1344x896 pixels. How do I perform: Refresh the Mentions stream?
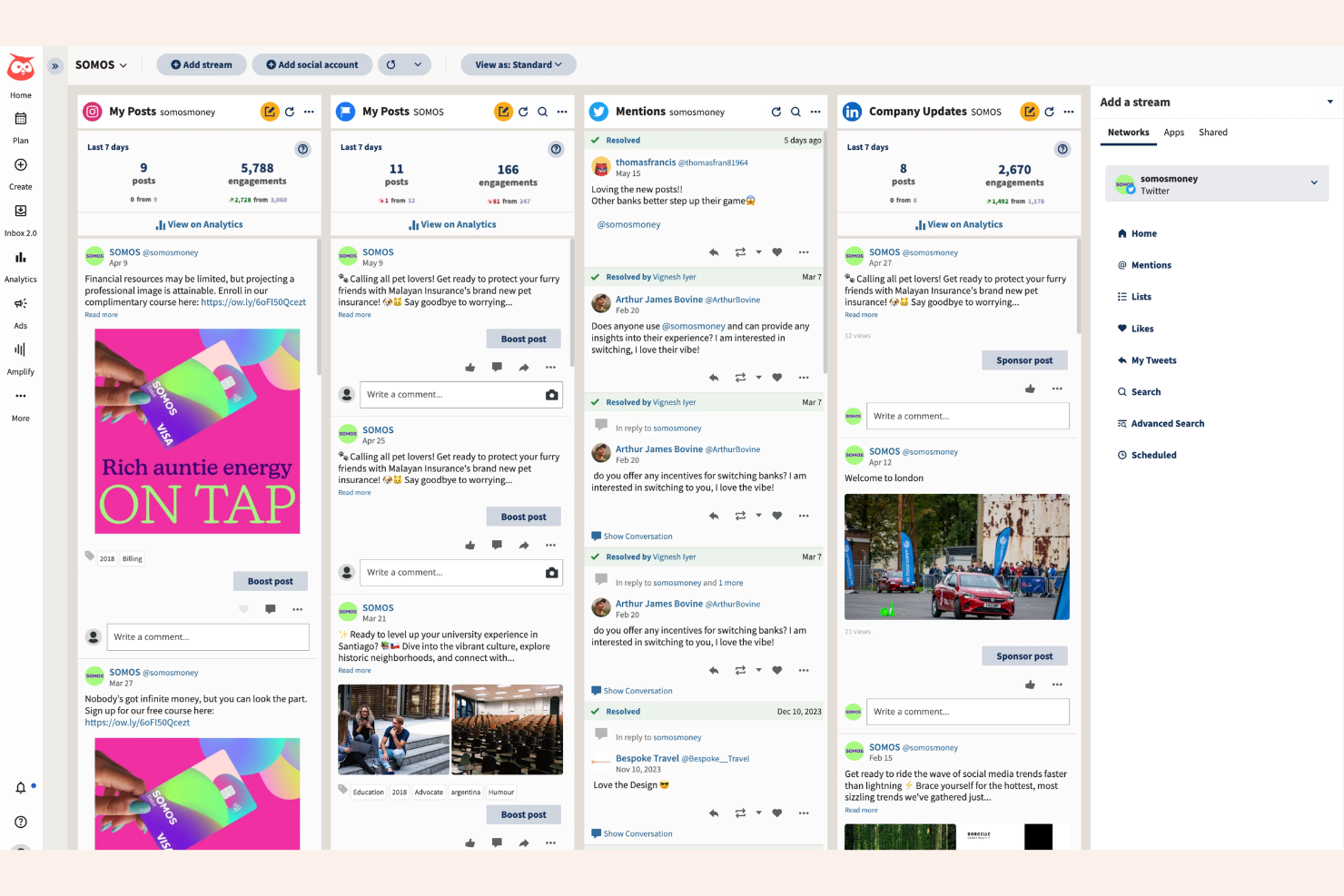pyautogui.click(x=776, y=112)
